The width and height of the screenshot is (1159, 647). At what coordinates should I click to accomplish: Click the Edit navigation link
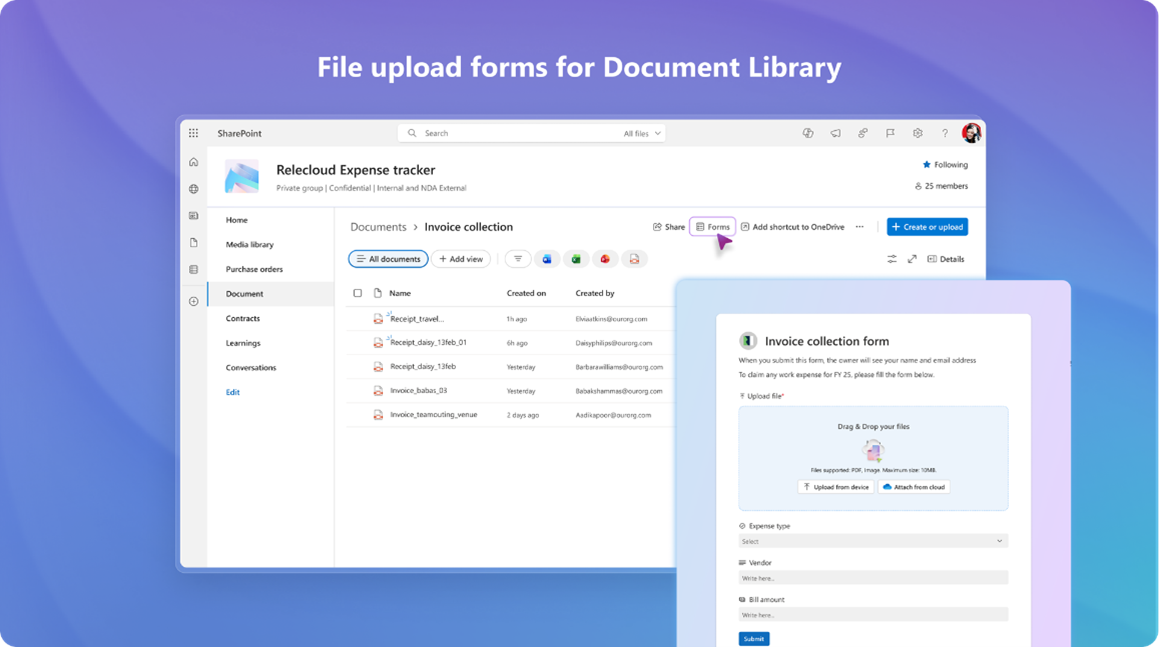point(233,392)
